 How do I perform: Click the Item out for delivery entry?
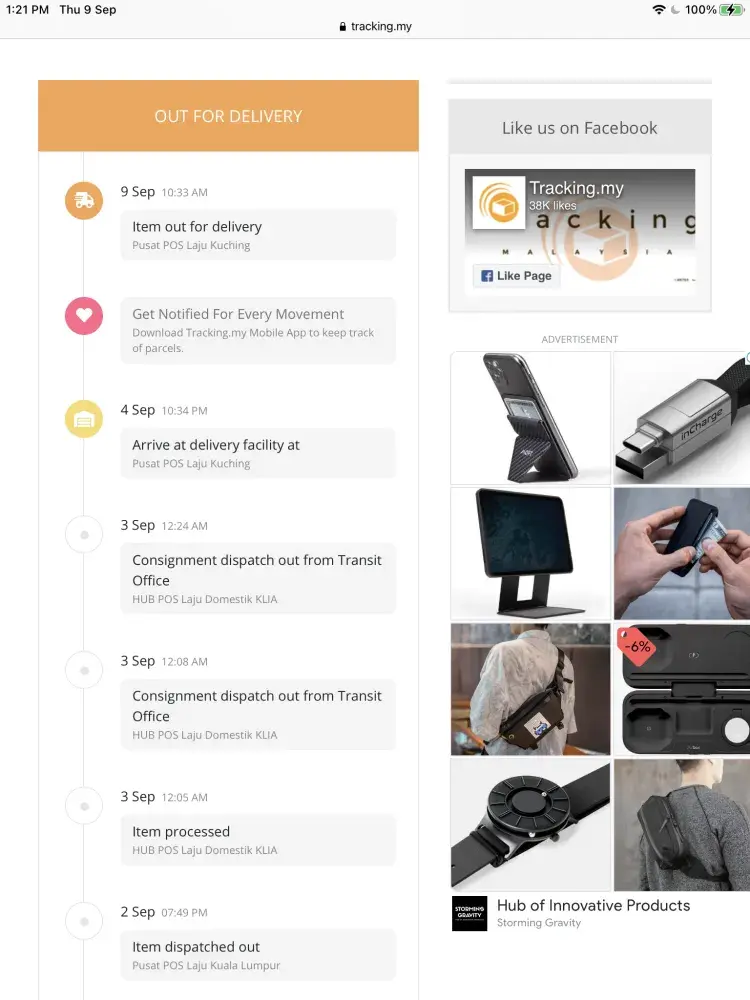(x=258, y=235)
